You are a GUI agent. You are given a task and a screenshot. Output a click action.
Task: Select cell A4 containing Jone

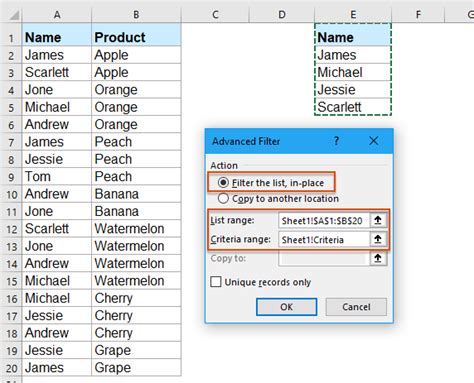click(x=57, y=89)
